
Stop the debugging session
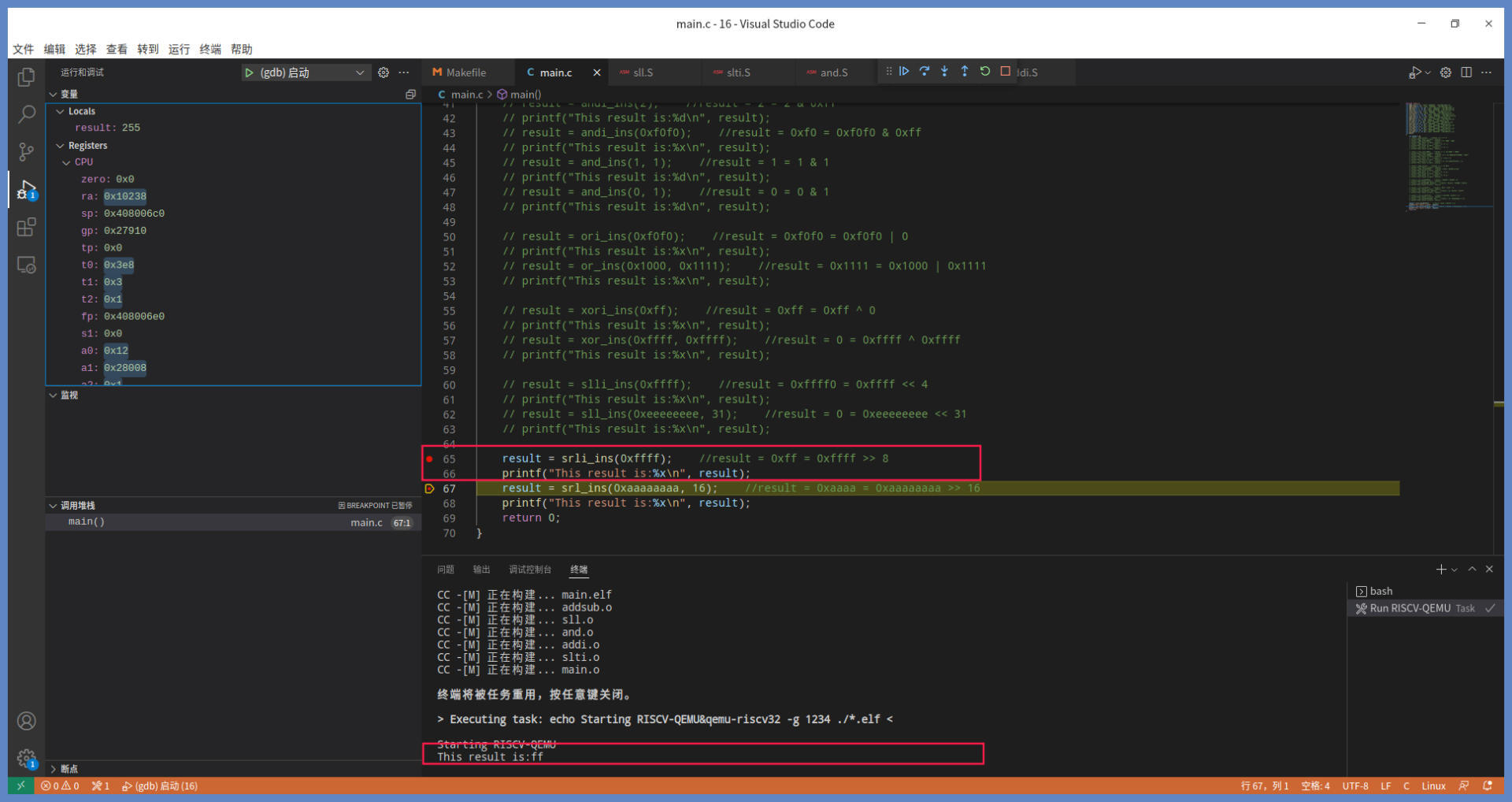(x=1006, y=72)
